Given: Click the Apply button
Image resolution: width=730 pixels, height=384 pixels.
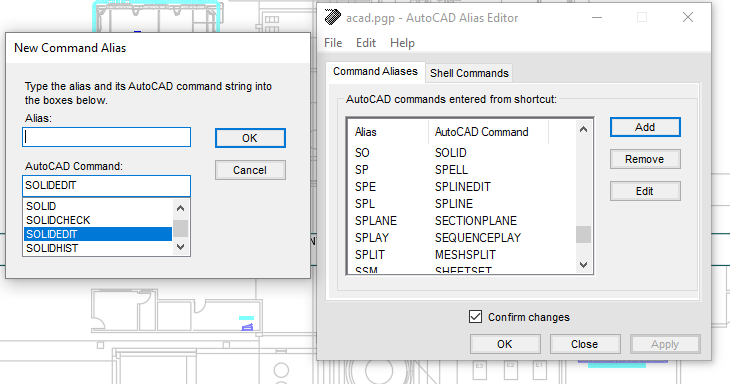Looking at the screenshot, I should pyautogui.click(x=665, y=344).
